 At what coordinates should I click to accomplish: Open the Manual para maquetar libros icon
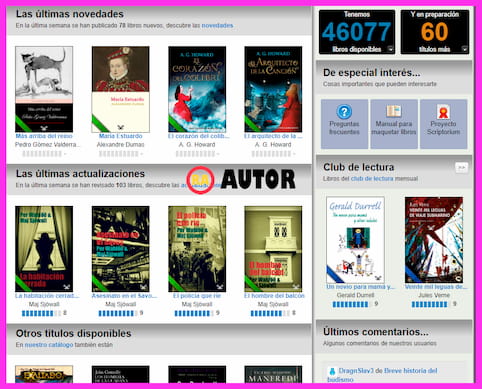pos(394,111)
